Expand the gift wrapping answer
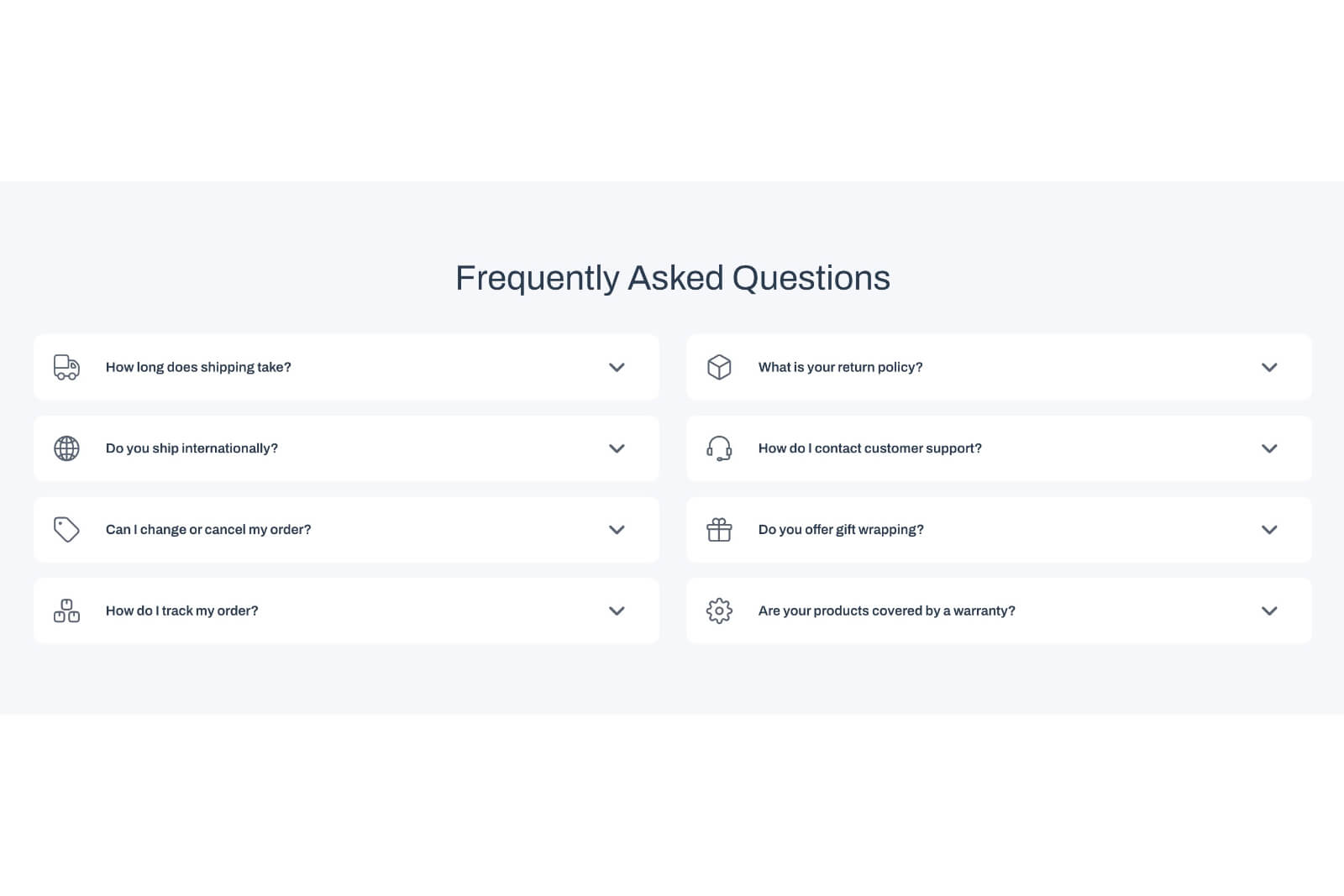1344x896 pixels. tap(1269, 529)
